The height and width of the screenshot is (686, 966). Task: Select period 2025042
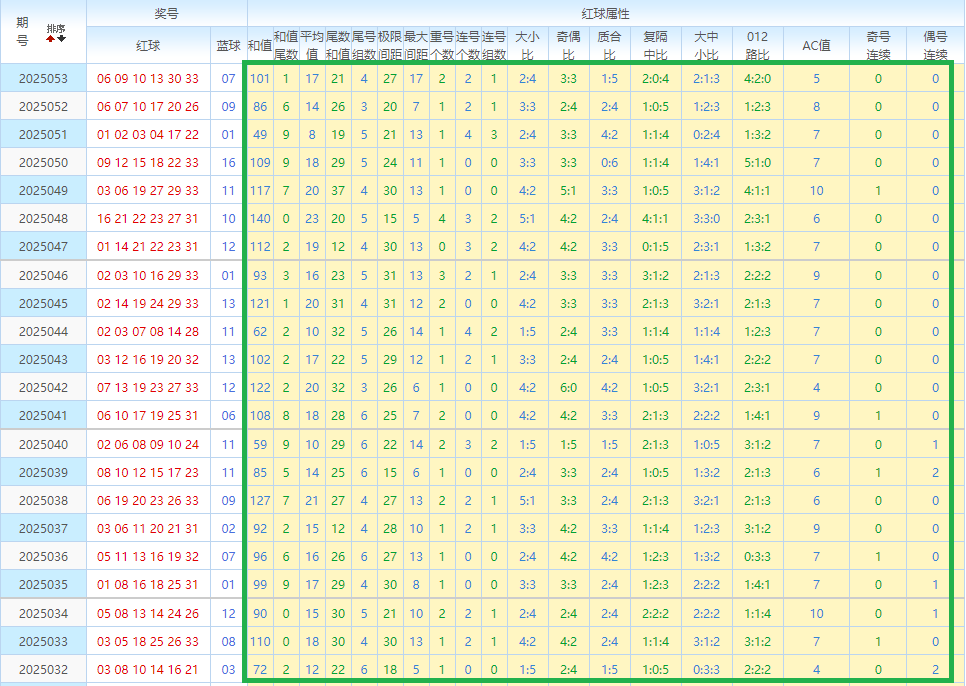[43, 387]
